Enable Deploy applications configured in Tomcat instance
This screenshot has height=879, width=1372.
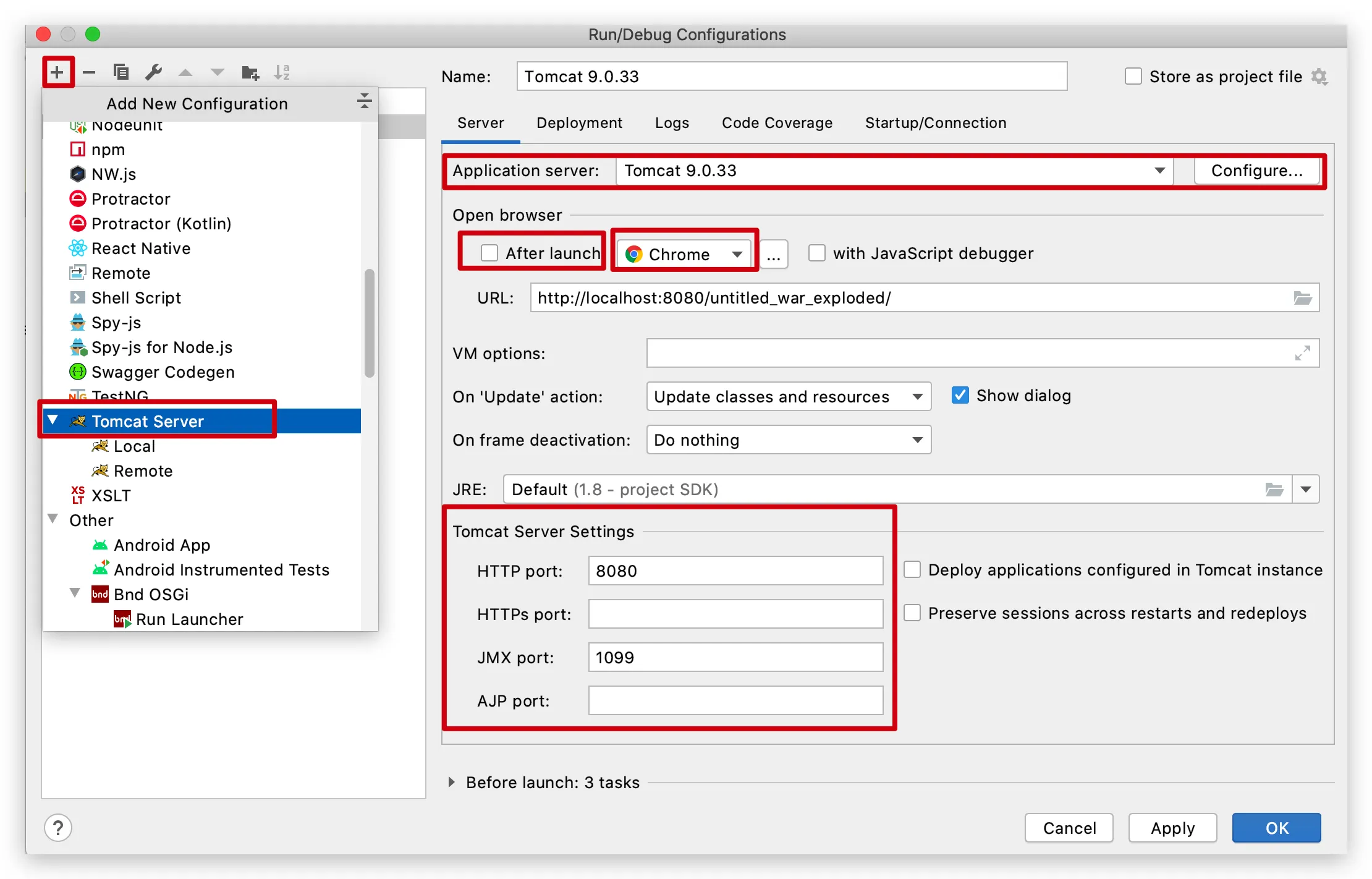tap(912, 569)
